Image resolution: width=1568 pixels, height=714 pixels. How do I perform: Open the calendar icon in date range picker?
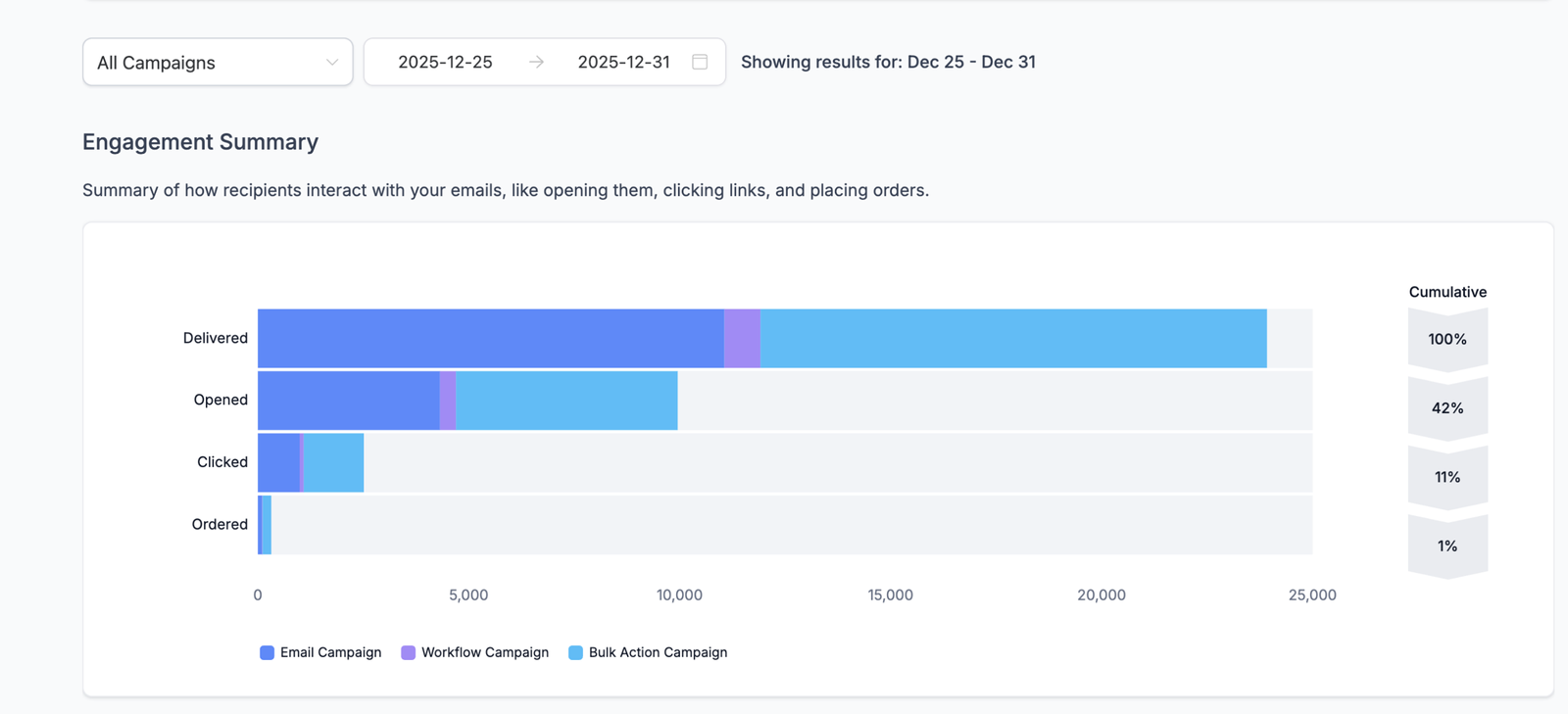click(700, 63)
